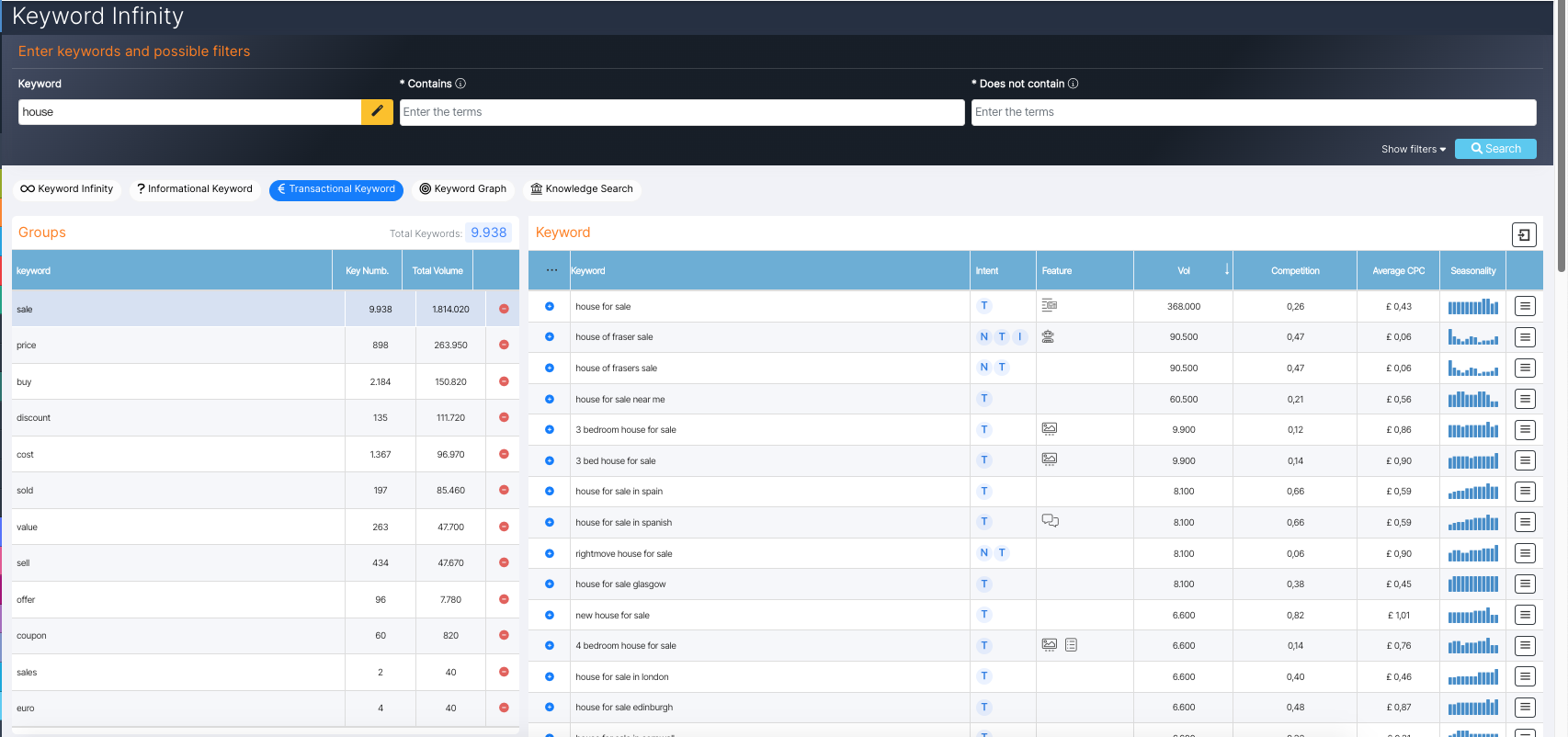Sort keywords by Seasonality header
Image resolution: width=1568 pixels, height=737 pixels.
pos(1473,271)
